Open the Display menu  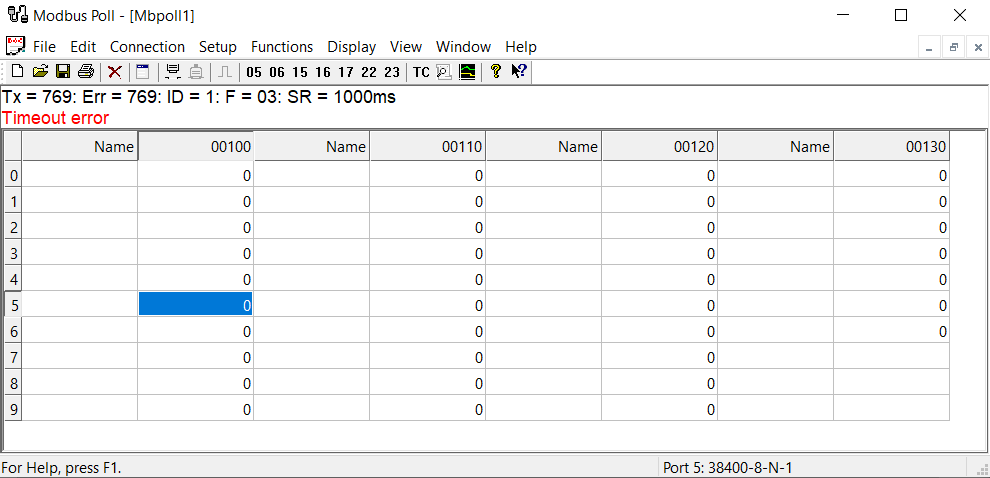[352, 47]
